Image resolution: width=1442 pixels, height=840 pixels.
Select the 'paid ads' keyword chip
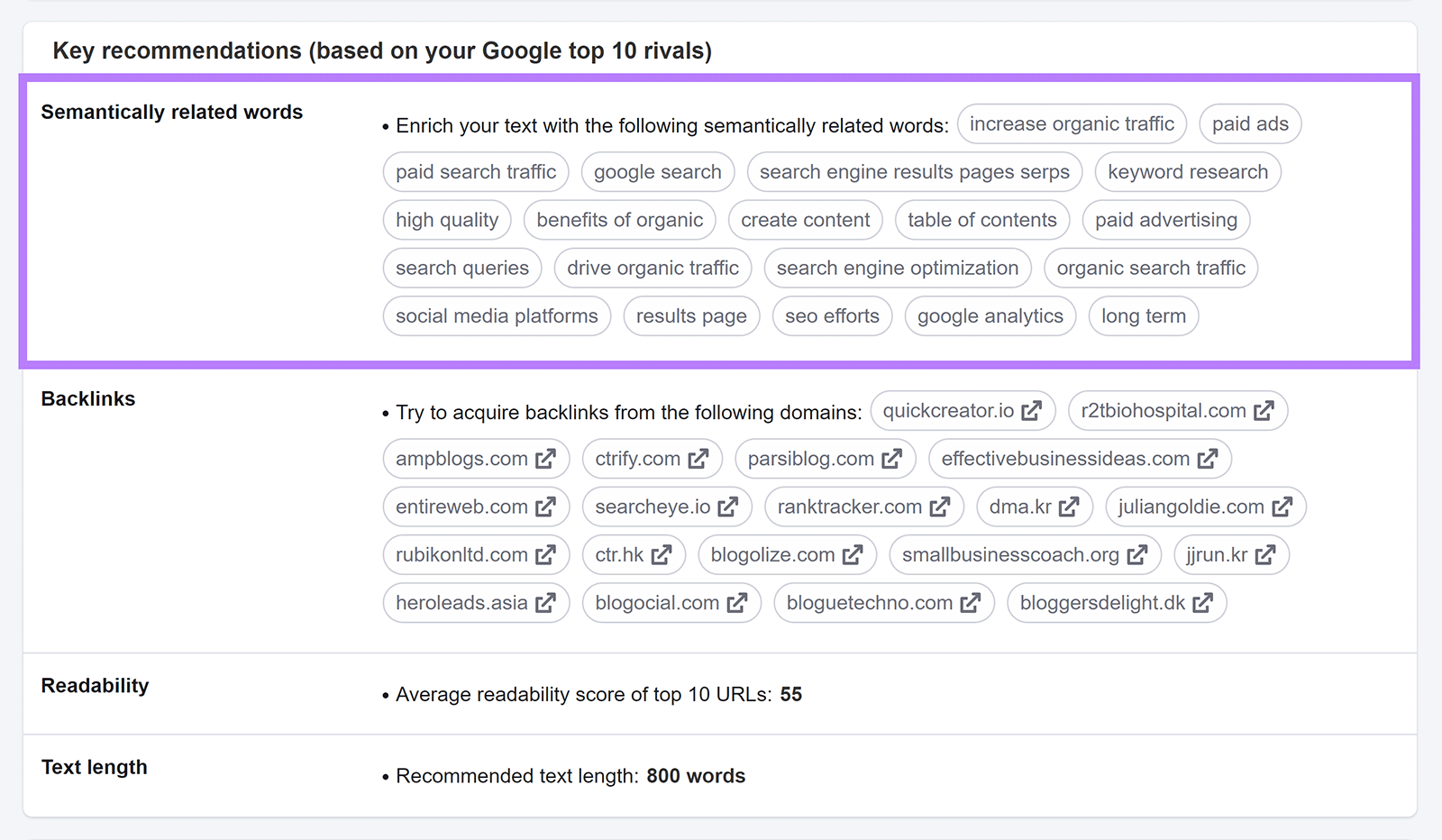click(1250, 123)
